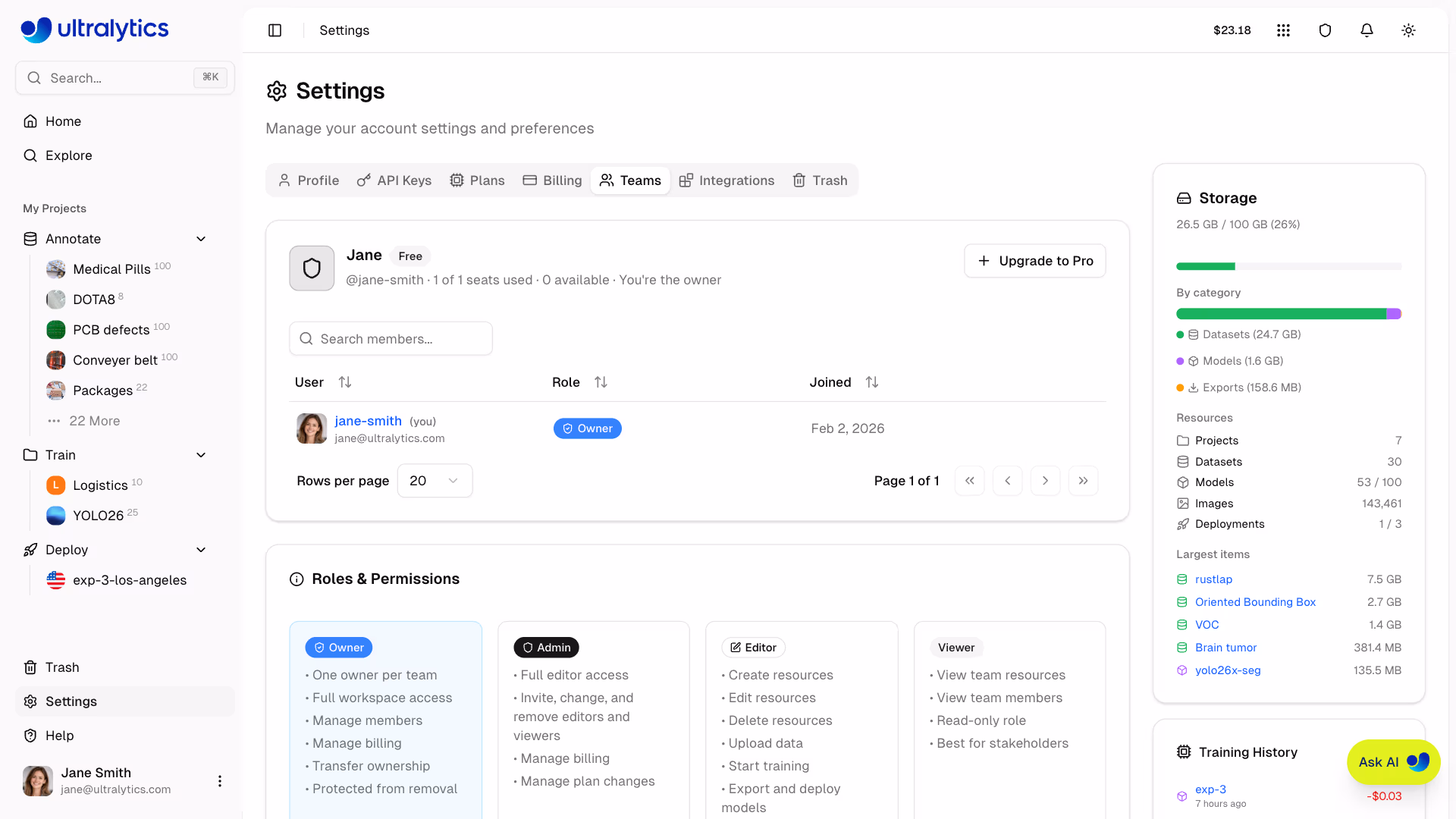This screenshot has width=1456, height=819.
Task: Click the Home icon in the sidebar
Action: click(x=30, y=121)
